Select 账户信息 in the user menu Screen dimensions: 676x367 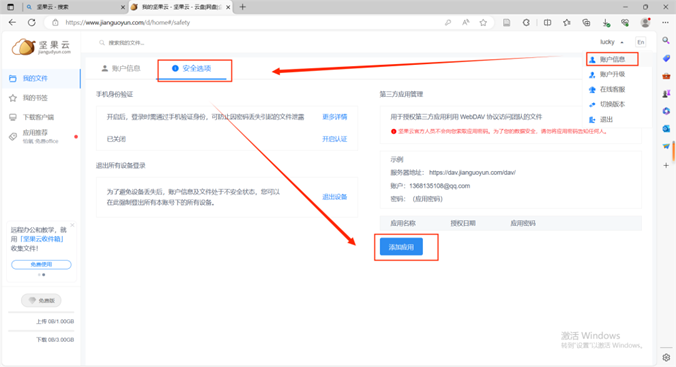pos(612,59)
